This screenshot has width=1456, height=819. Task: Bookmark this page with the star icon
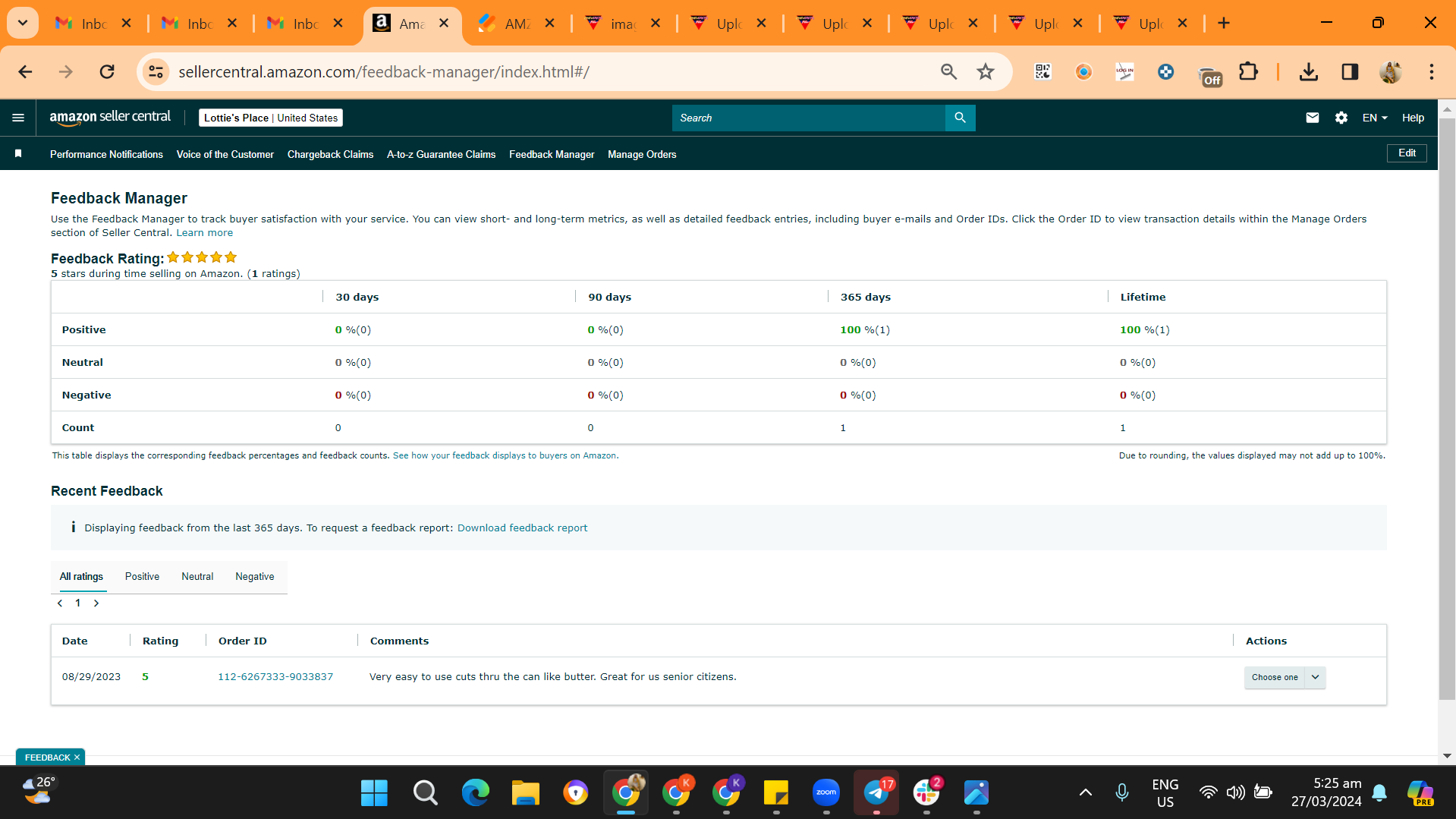[985, 72]
